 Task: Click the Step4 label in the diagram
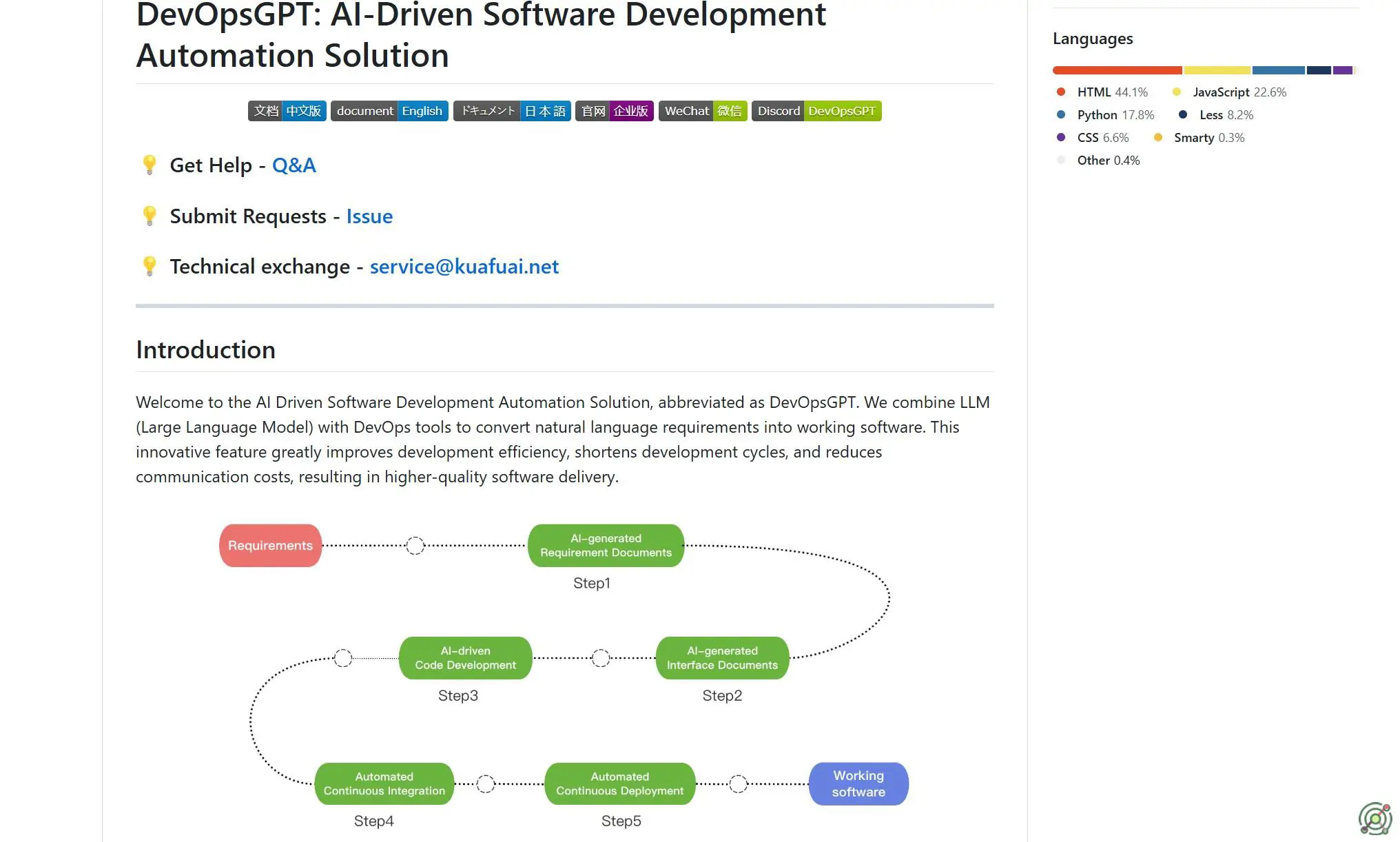pos(374,821)
